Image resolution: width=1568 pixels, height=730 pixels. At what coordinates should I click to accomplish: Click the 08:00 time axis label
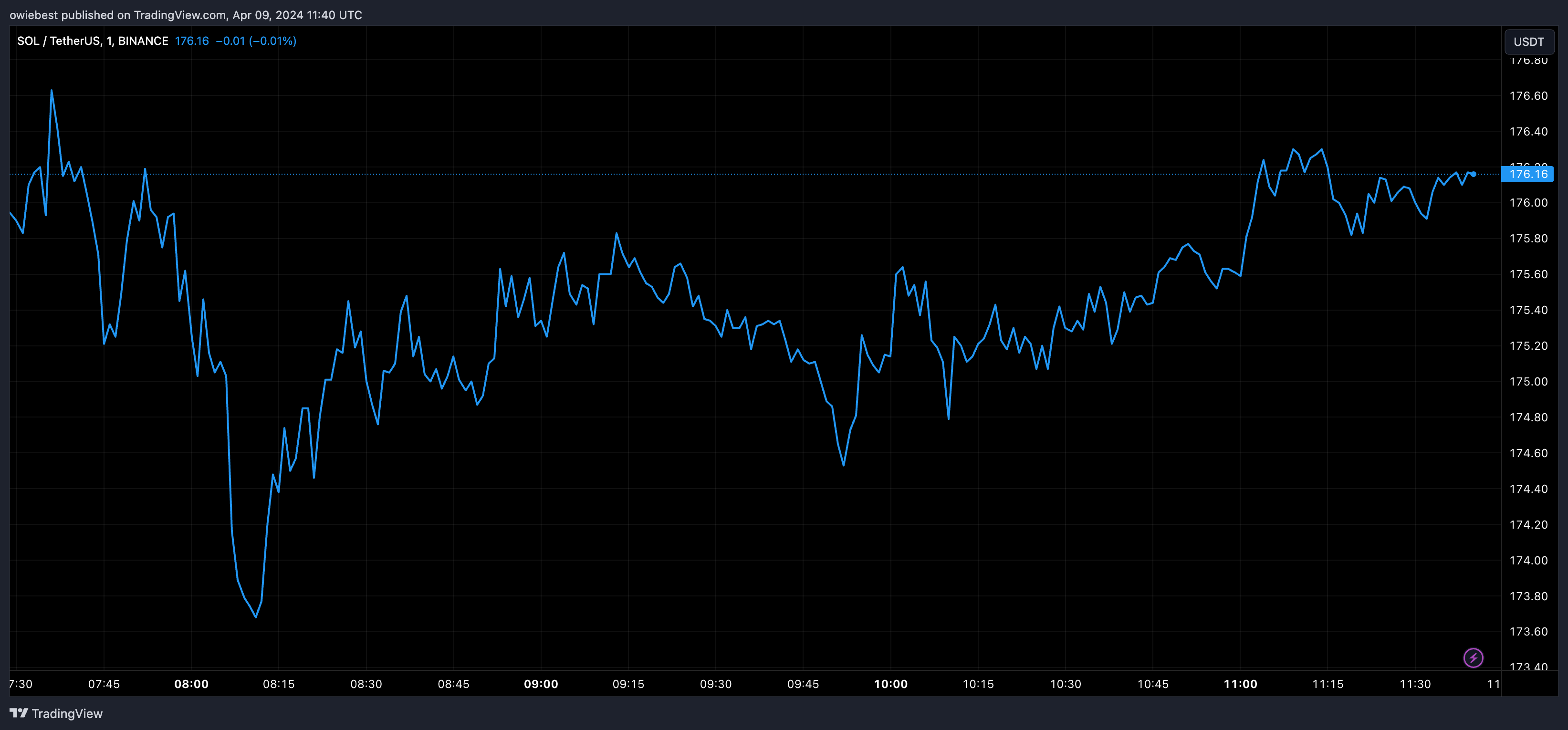click(191, 684)
